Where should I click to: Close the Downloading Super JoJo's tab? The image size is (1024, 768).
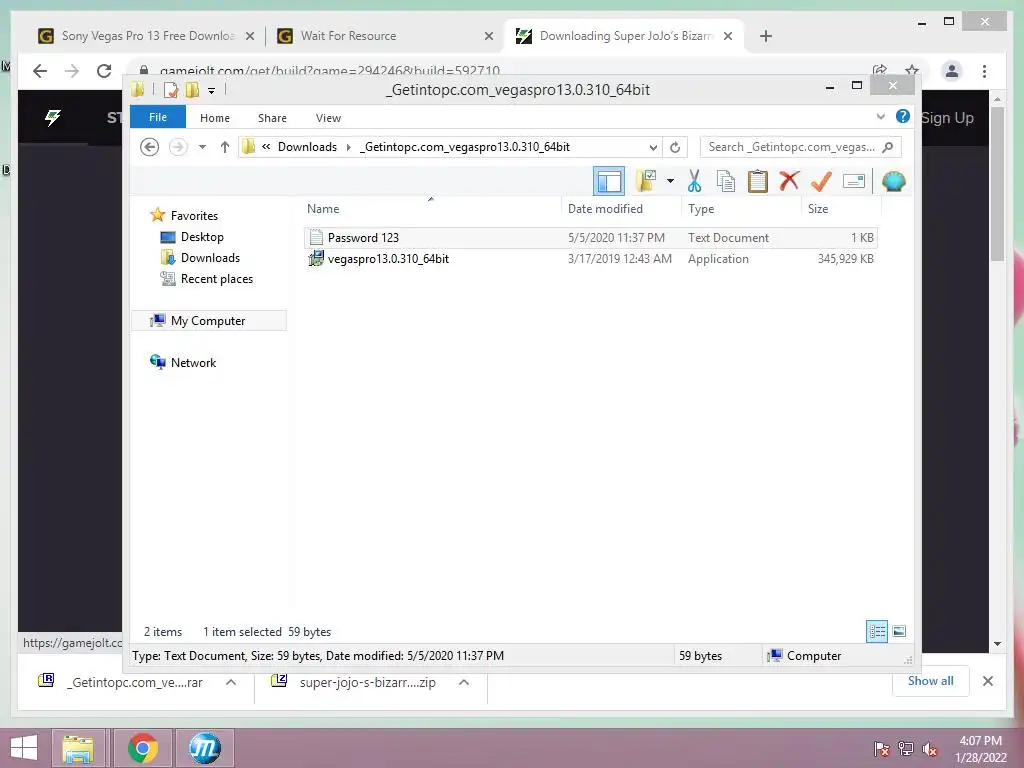click(x=728, y=36)
